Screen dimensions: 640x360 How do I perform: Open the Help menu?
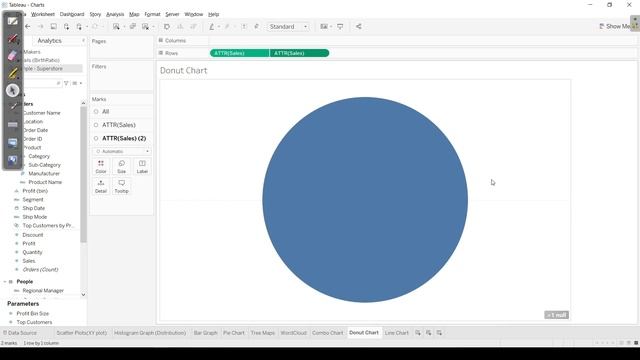click(x=213, y=14)
